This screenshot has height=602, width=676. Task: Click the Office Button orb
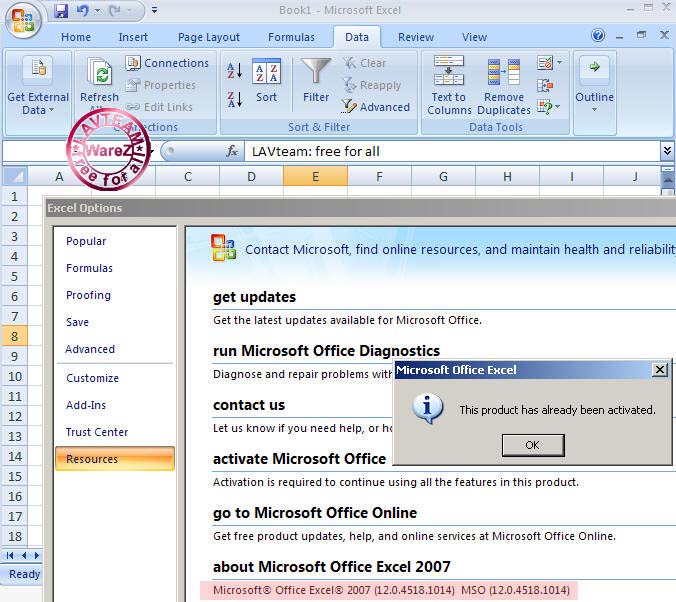coord(23,20)
